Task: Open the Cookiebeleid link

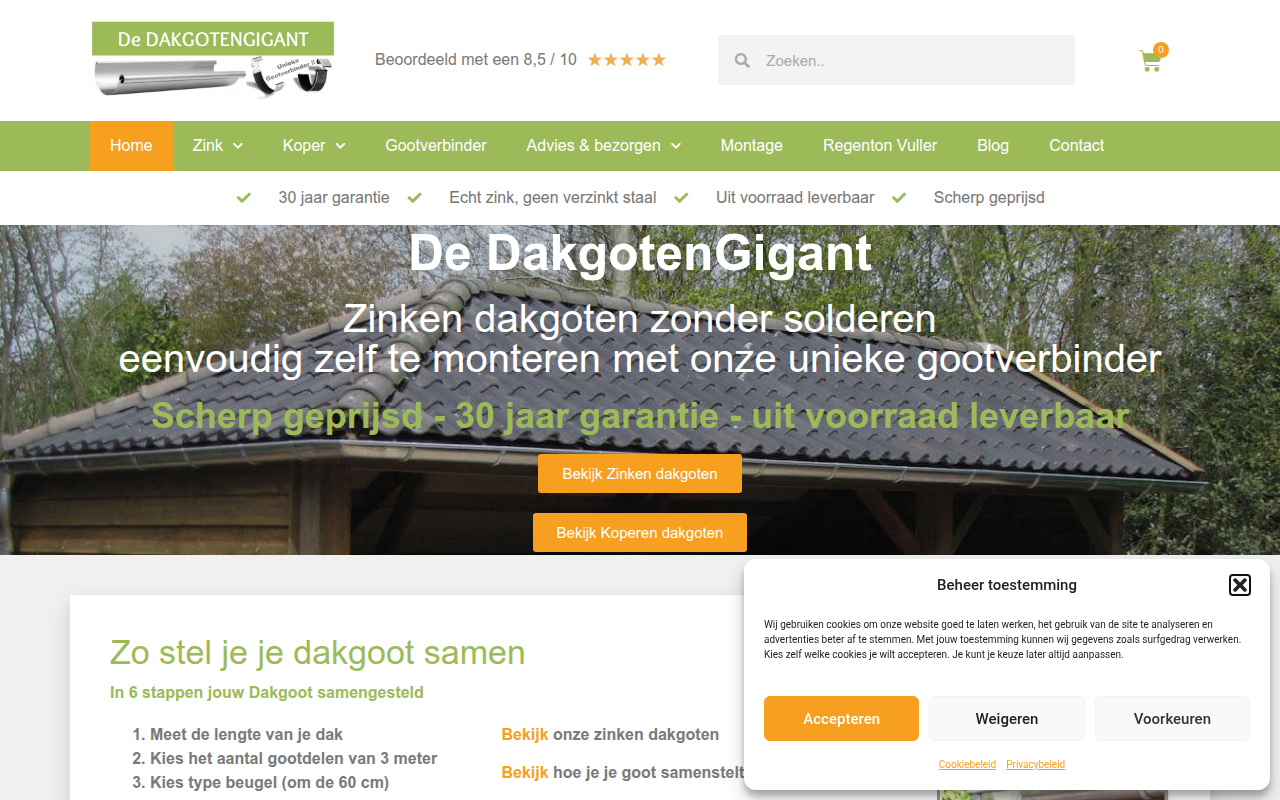Action: (x=967, y=764)
